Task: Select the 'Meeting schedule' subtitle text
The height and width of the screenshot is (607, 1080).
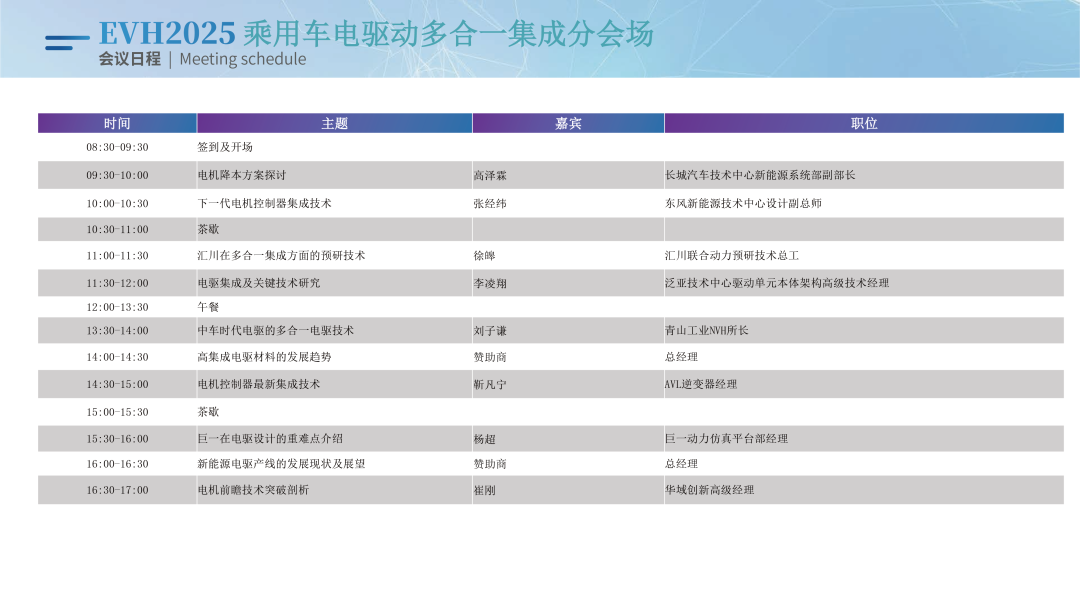Action: pos(243,59)
